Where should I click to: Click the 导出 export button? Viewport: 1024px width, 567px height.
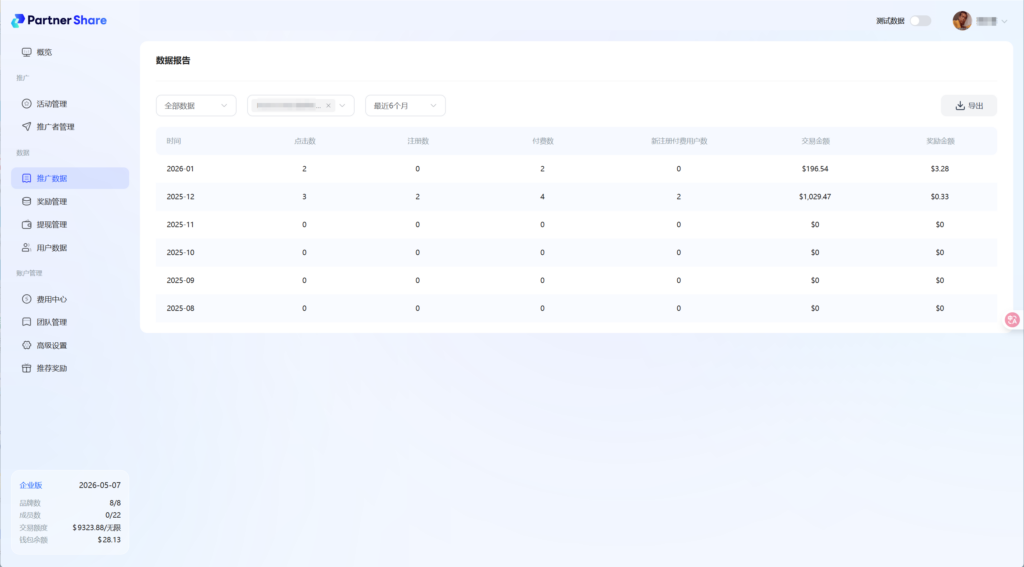pos(968,105)
